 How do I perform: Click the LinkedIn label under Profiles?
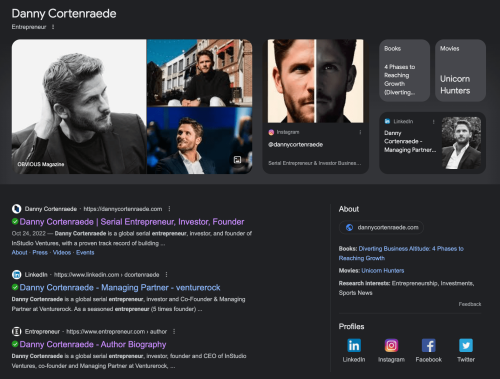pyautogui.click(x=354, y=359)
